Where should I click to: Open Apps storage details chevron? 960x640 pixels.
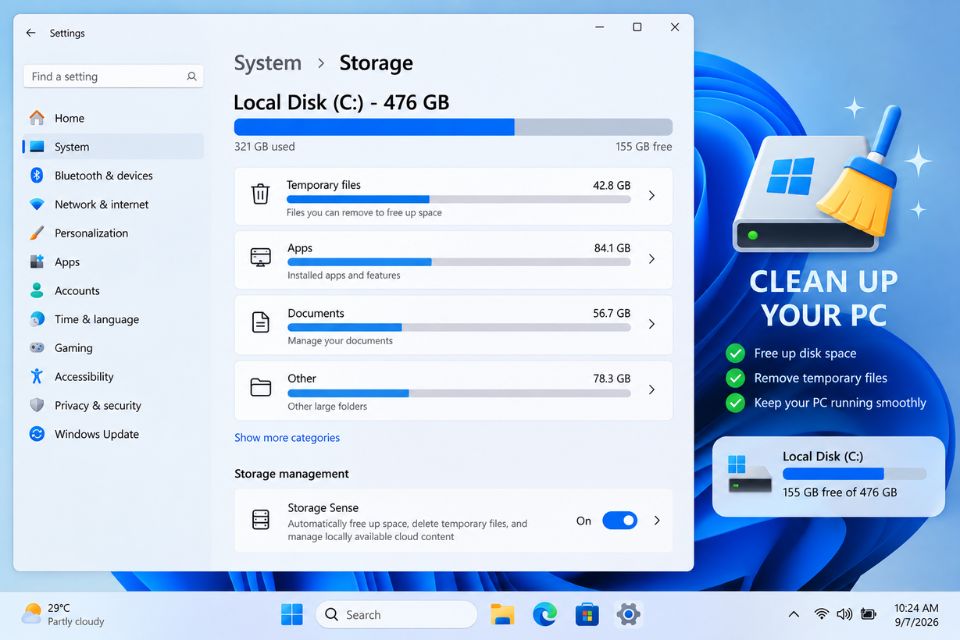(x=652, y=259)
